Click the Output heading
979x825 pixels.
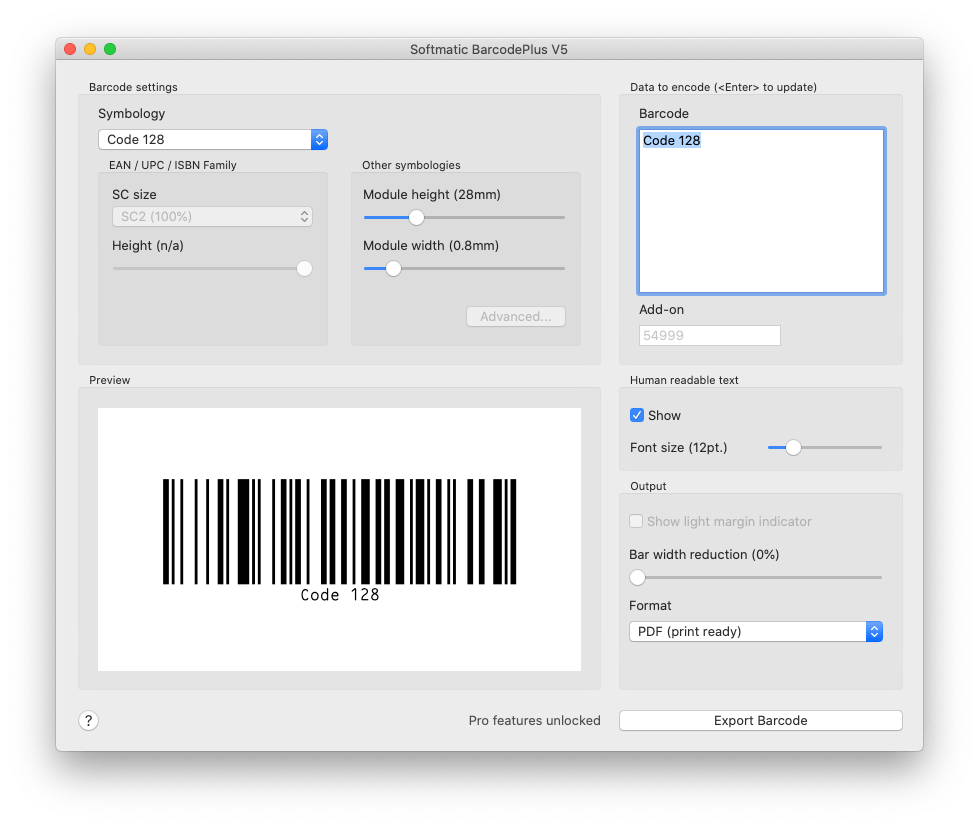point(648,487)
